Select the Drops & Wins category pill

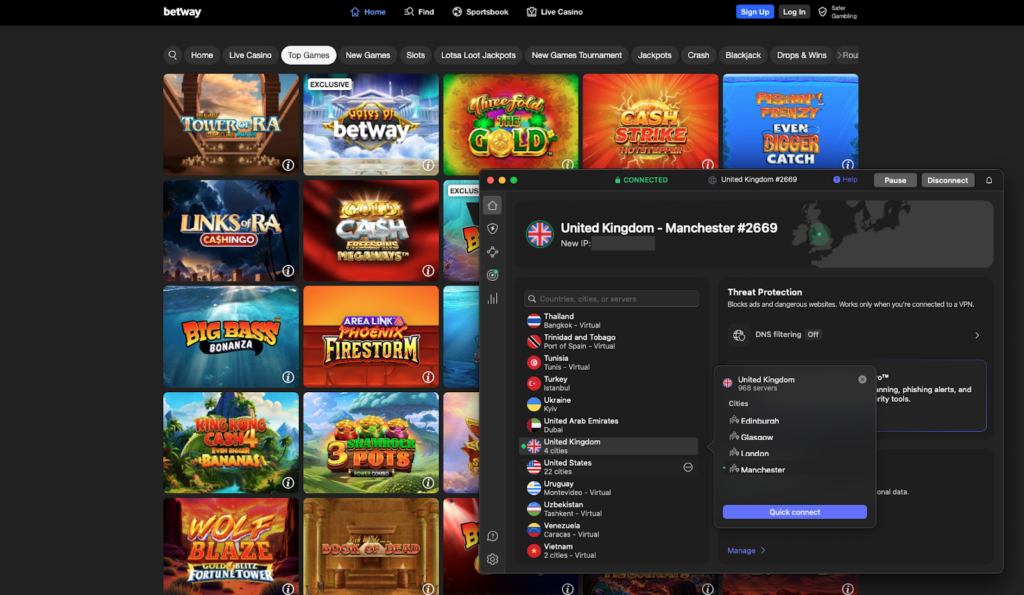801,55
